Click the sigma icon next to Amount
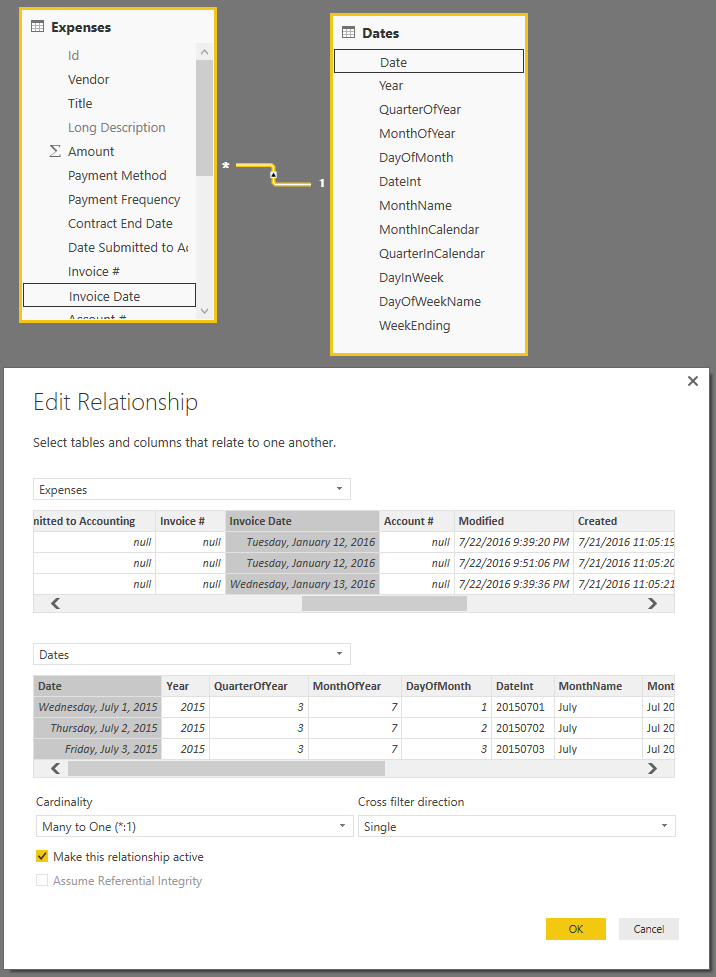 tap(55, 151)
